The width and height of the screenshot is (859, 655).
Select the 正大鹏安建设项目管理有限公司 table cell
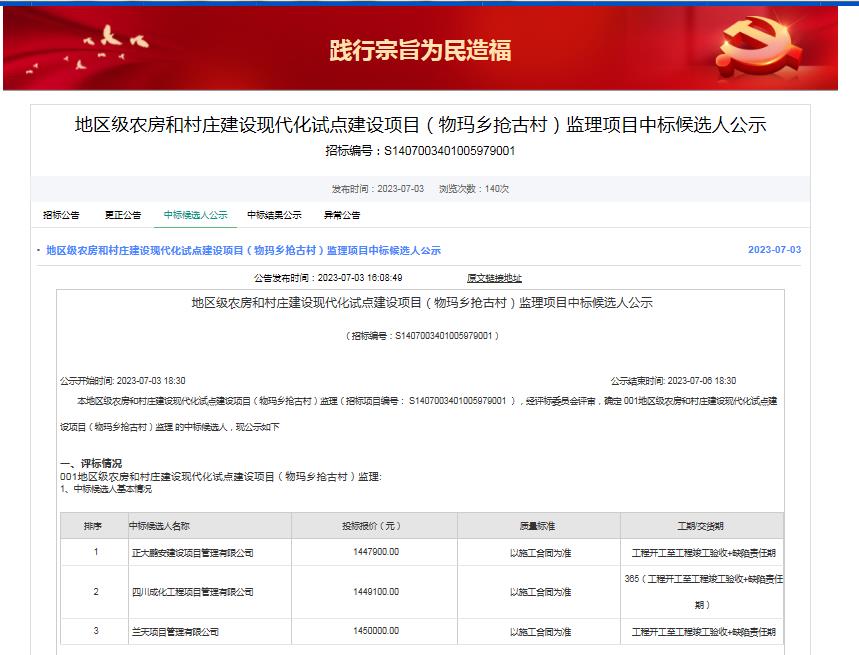coord(191,552)
